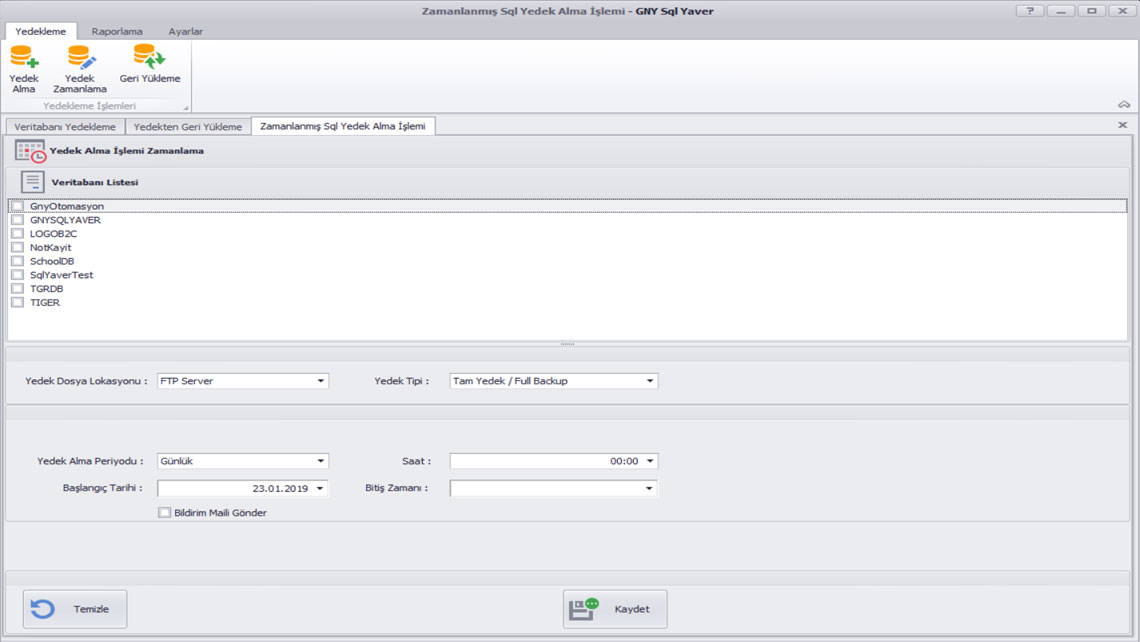Click the Bitiş Zamanı date field
Screen dimensions: 1140x642
coord(545,489)
